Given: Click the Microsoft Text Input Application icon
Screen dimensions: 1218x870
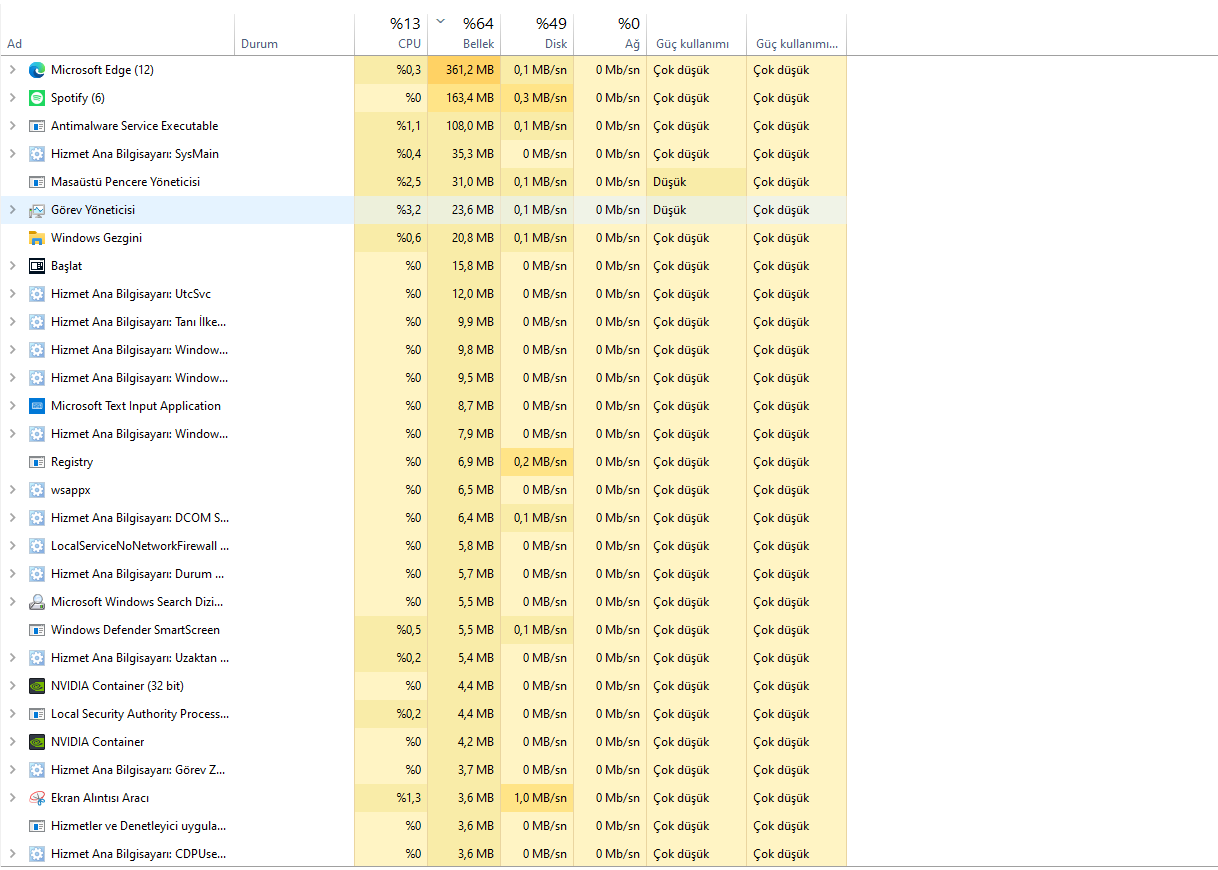Looking at the screenshot, I should coord(37,406).
